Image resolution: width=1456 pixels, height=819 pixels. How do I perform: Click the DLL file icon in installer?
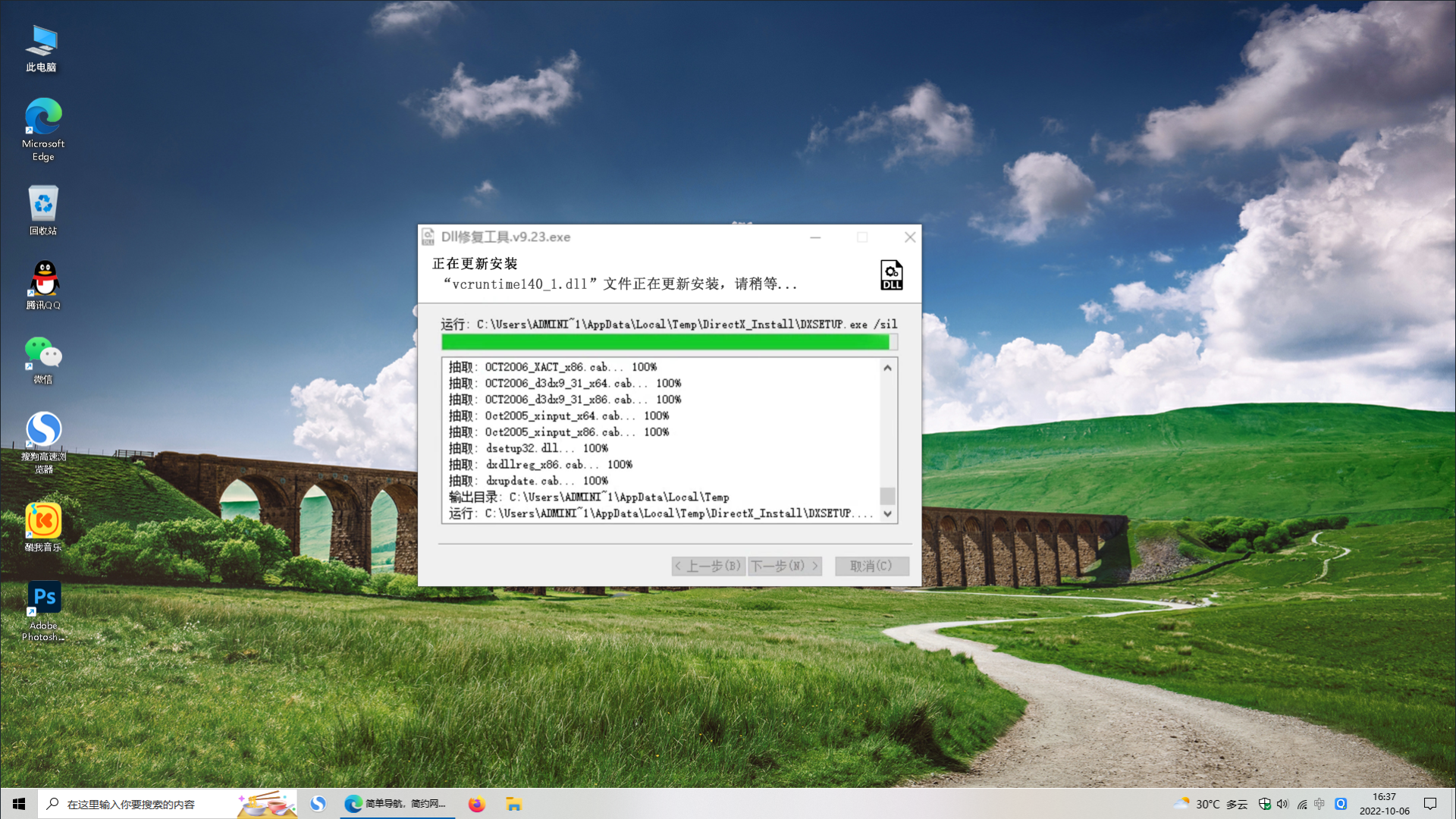[x=891, y=275]
